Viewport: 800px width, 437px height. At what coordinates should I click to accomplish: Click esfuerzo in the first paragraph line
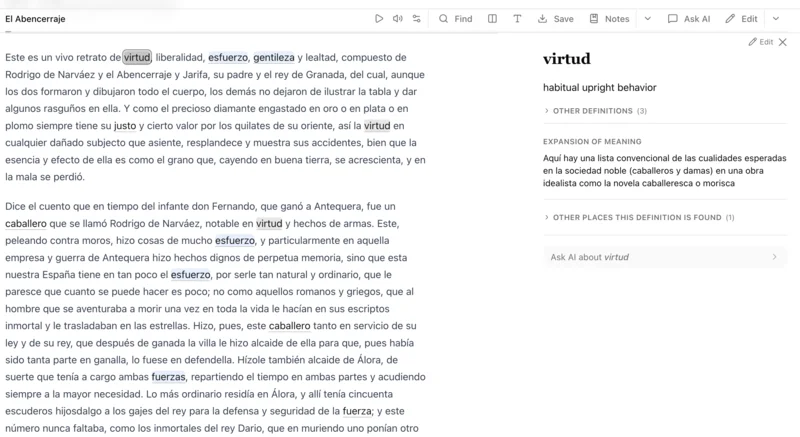(228, 57)
